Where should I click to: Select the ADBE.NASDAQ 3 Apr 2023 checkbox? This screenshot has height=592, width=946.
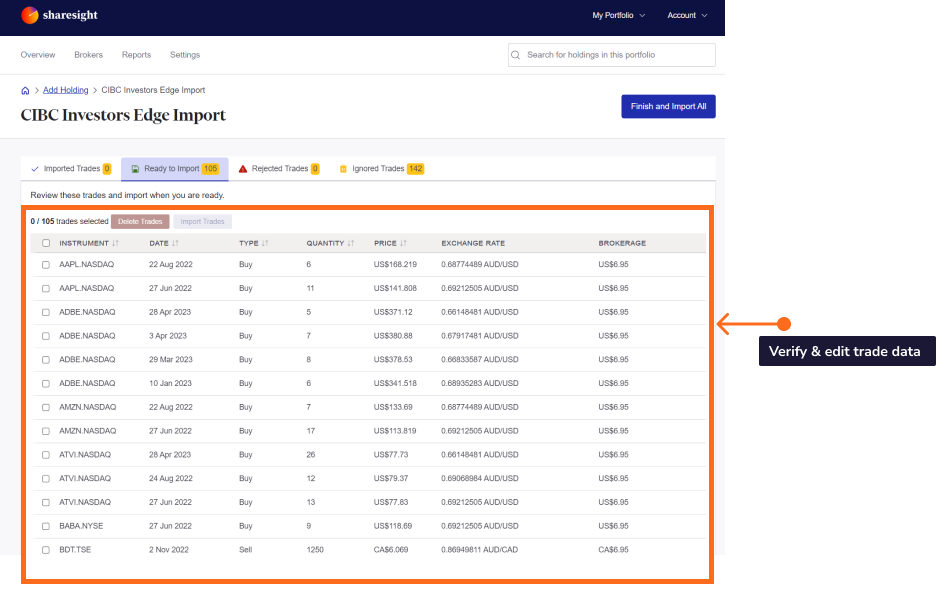point(46,336)
